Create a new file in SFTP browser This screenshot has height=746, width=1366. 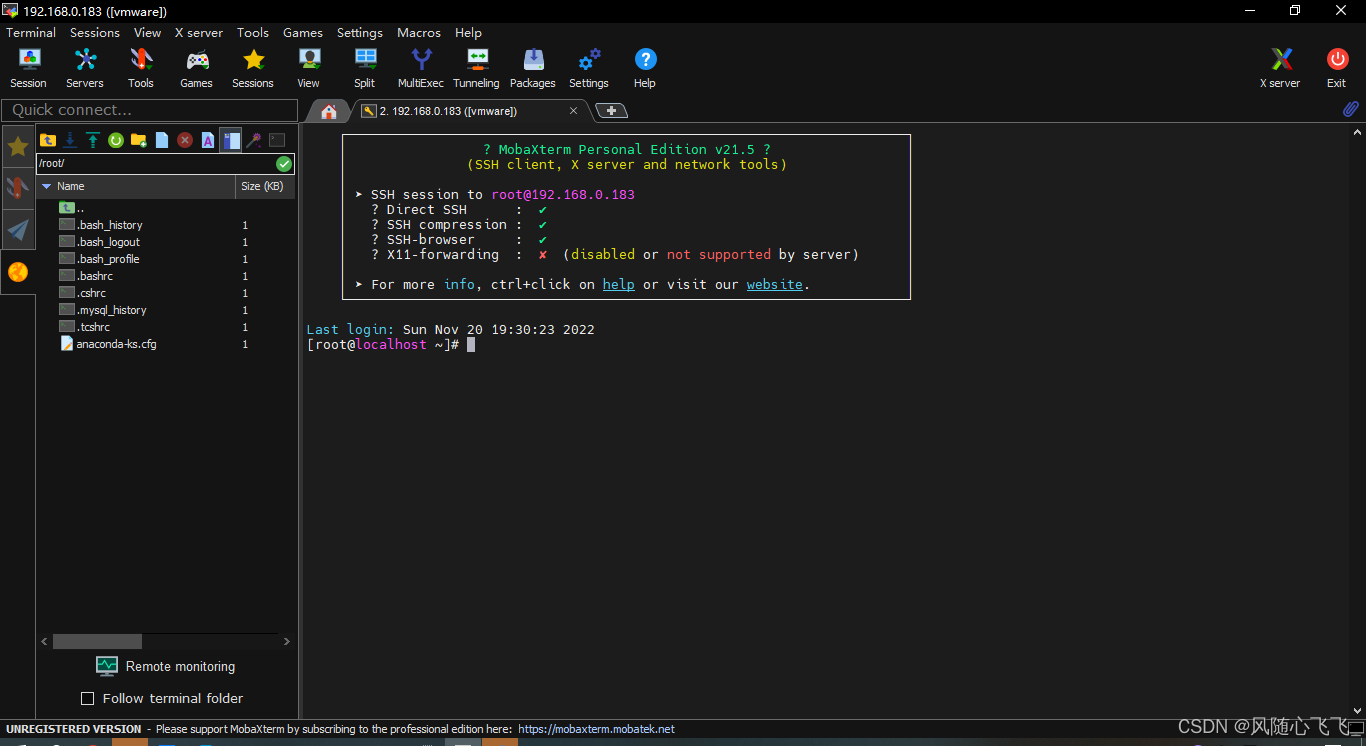coord(162,140)
